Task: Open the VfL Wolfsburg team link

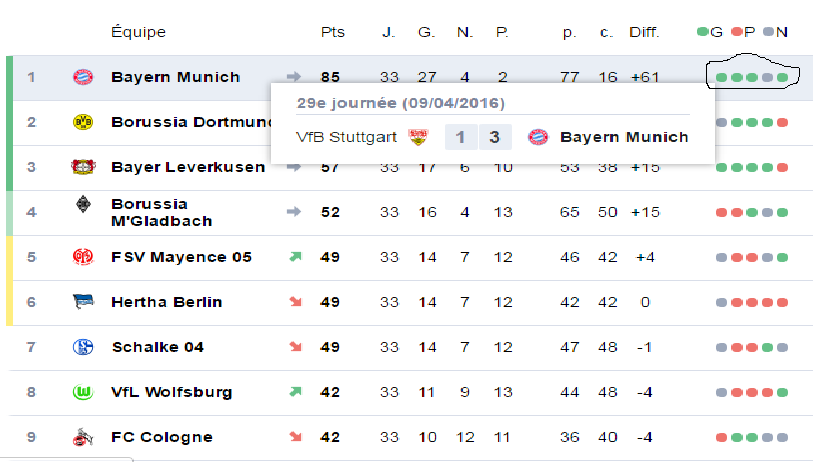Action: coord(172,392)
